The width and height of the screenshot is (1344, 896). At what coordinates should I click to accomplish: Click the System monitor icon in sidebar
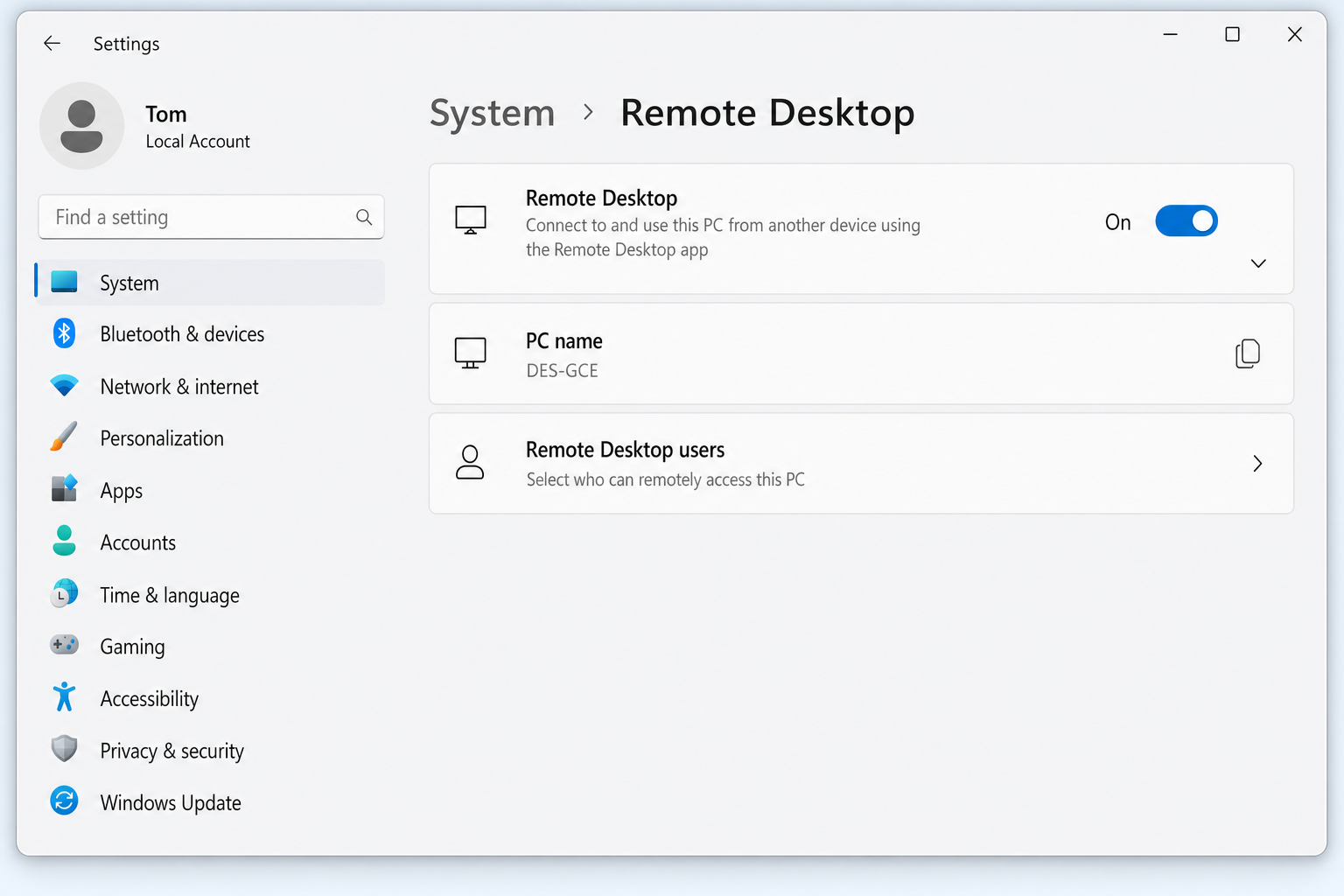tap(64, 282)
